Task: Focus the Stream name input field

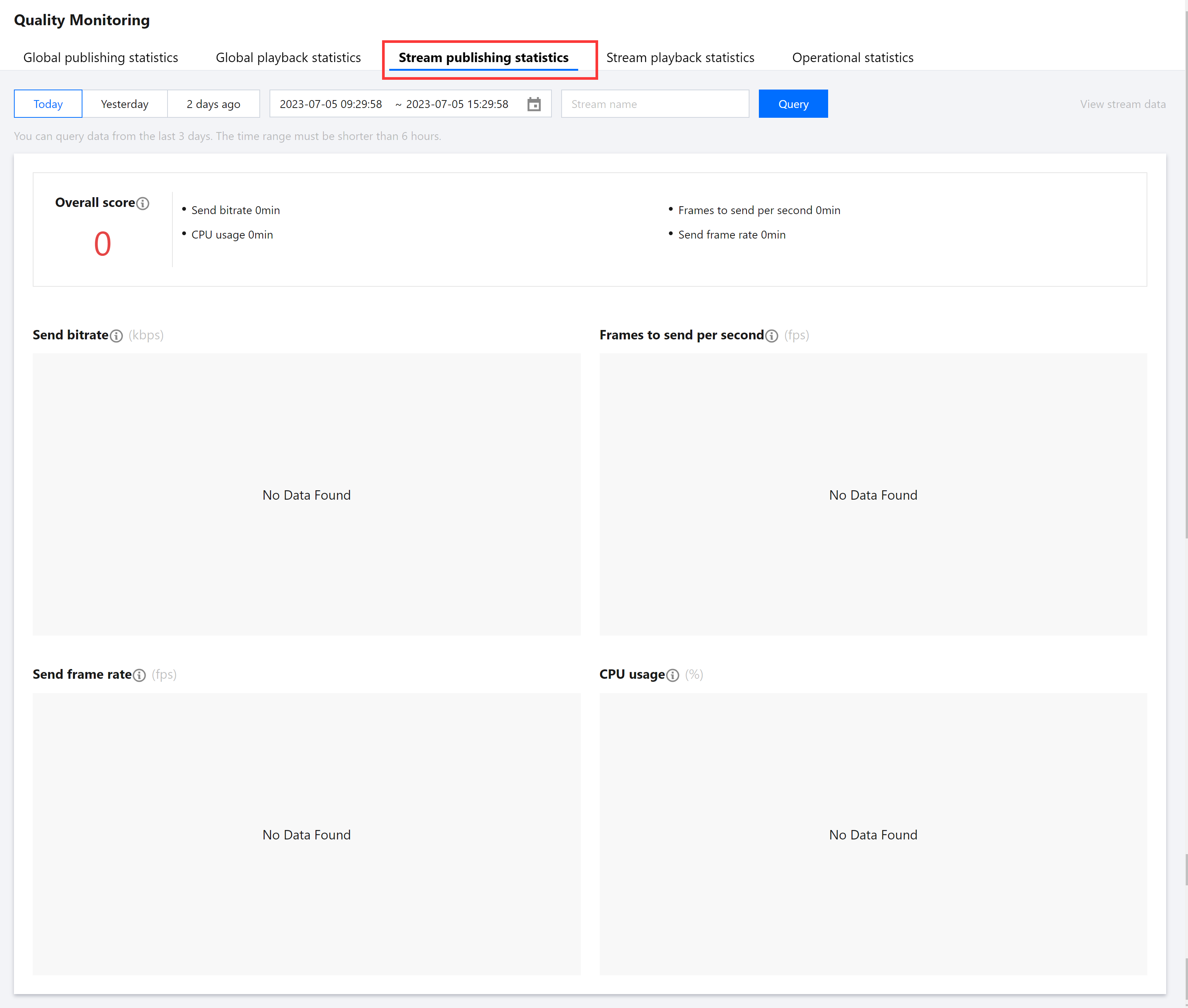Action: [655, 104]
